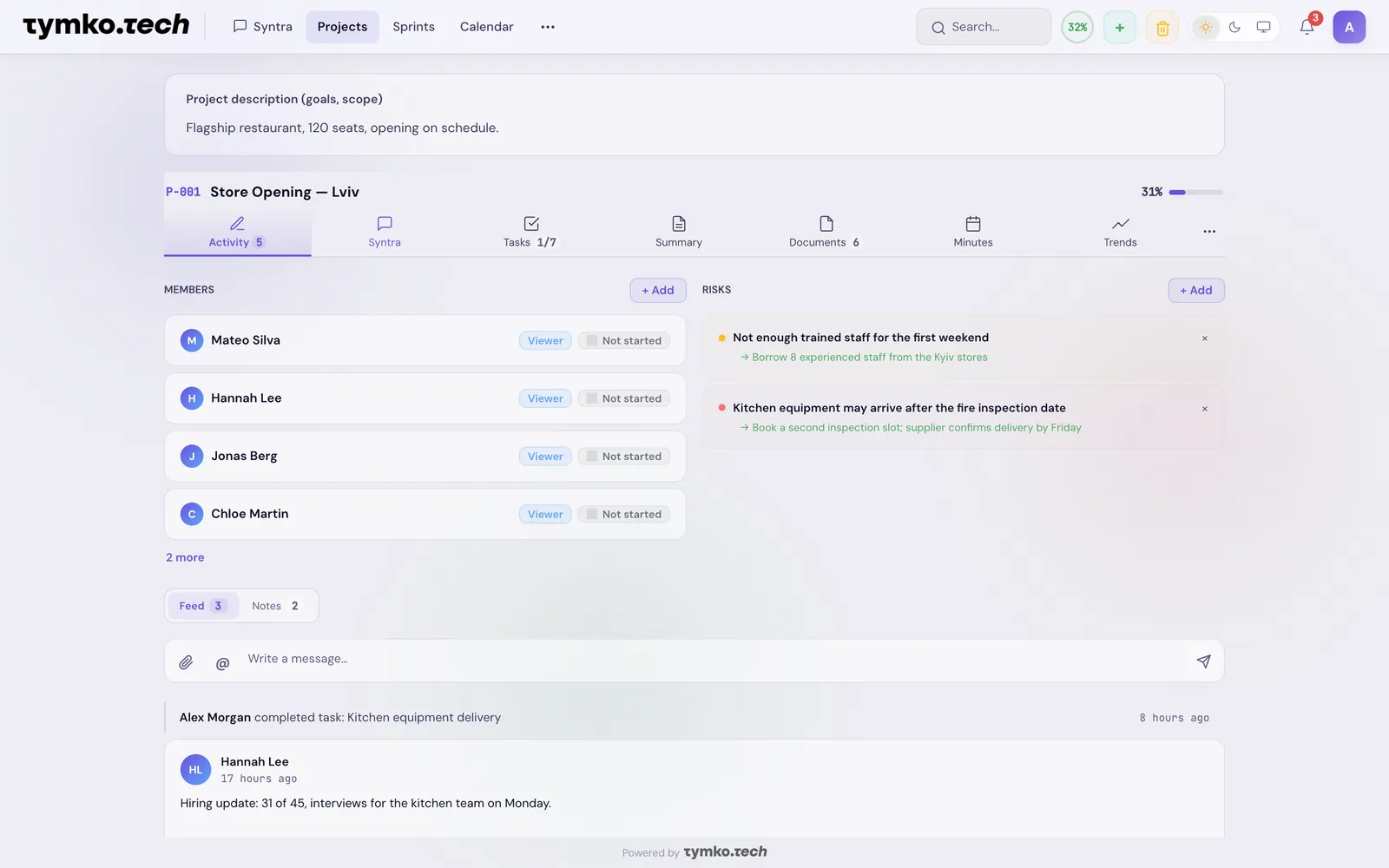This screenshot has height=868, width=1389.
Task: Toggle Jonas Berg's Not started status
Action: coord(624,457)
